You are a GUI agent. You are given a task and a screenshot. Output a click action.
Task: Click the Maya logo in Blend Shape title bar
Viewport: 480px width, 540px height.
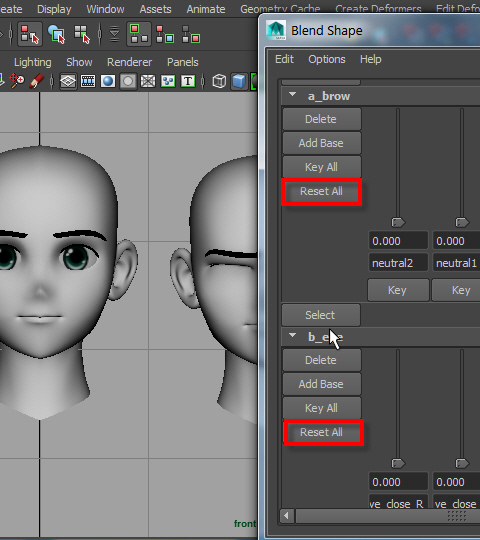(x=276, y=30)
